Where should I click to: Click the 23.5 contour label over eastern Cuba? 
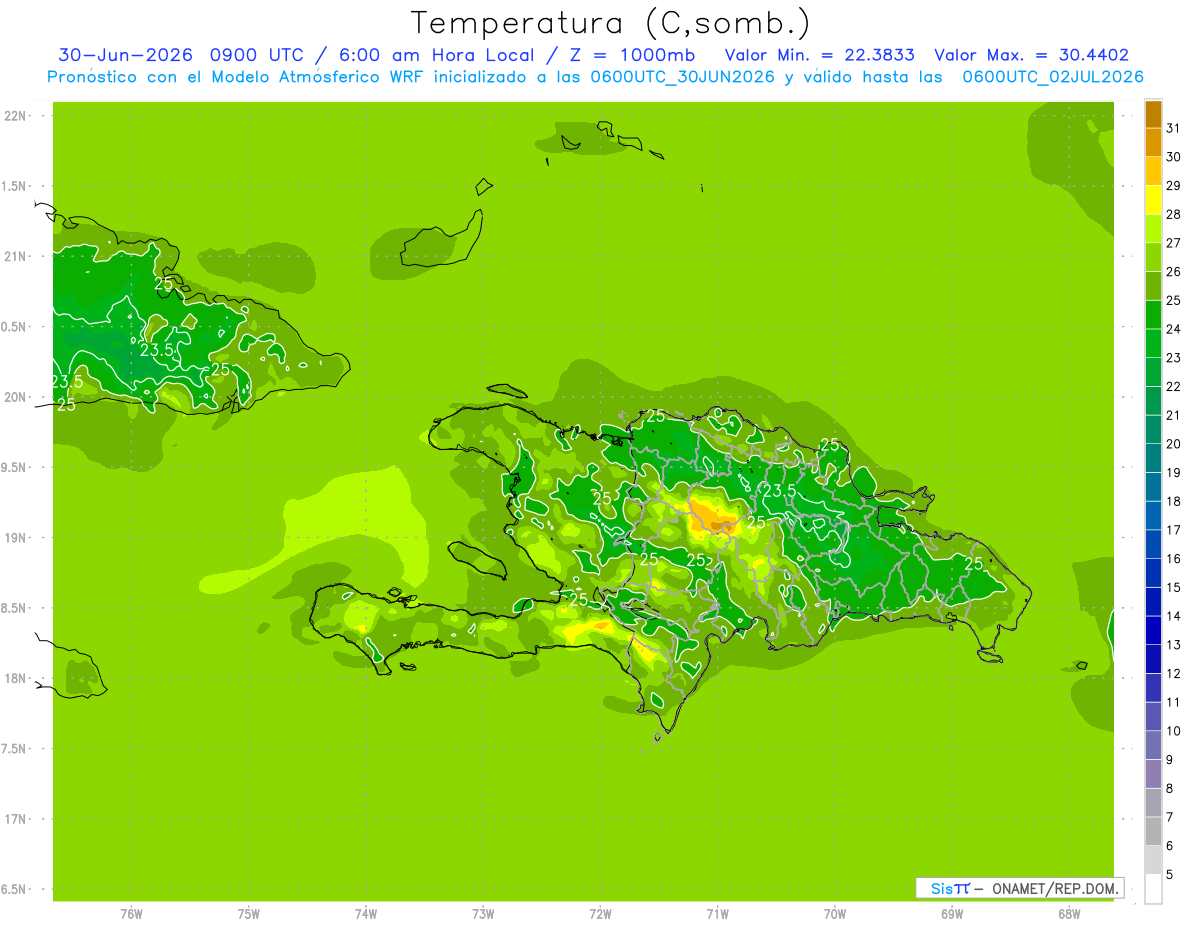coord(157,350)
